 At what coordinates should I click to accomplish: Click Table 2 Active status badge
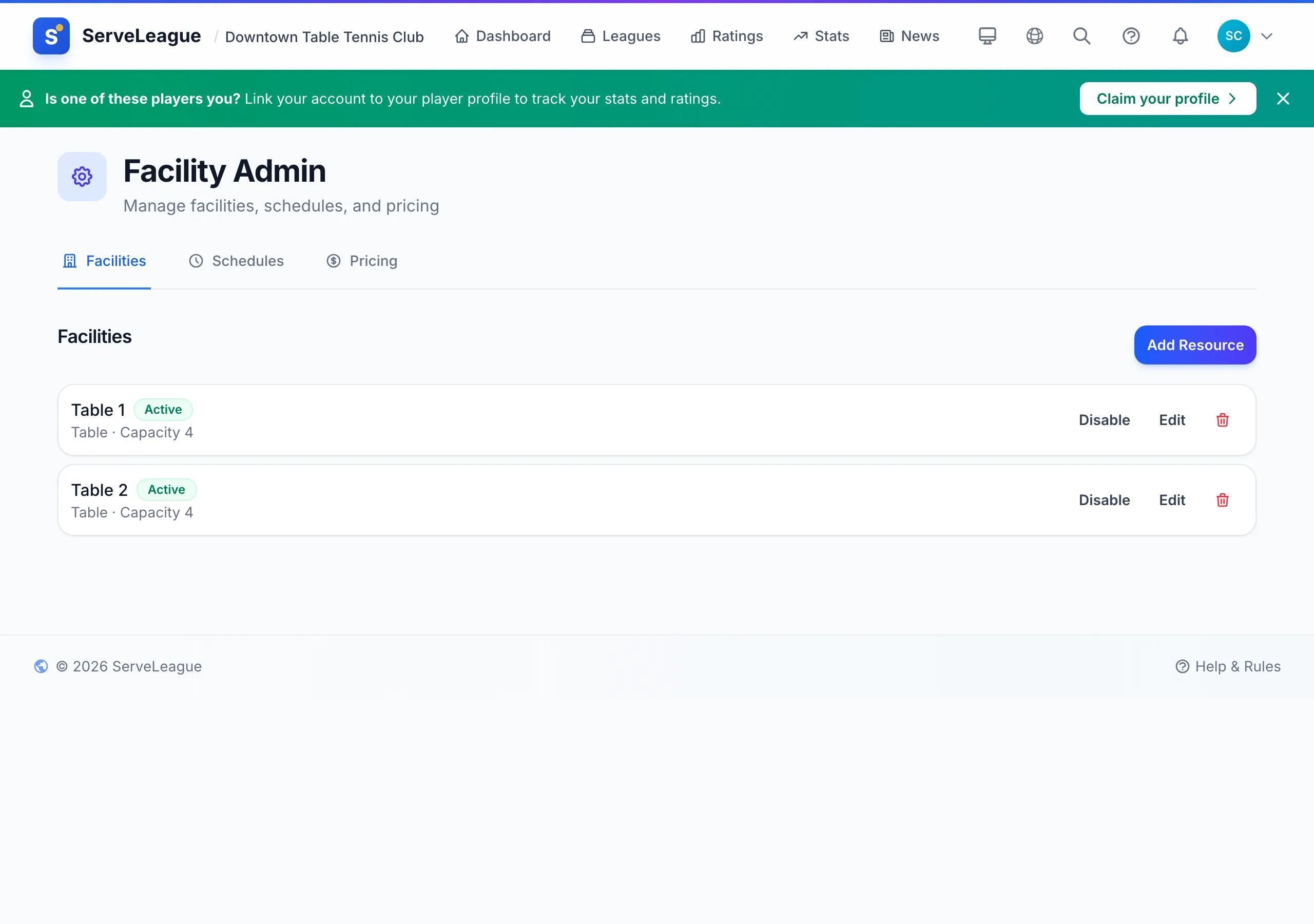(x=166, y=490)
